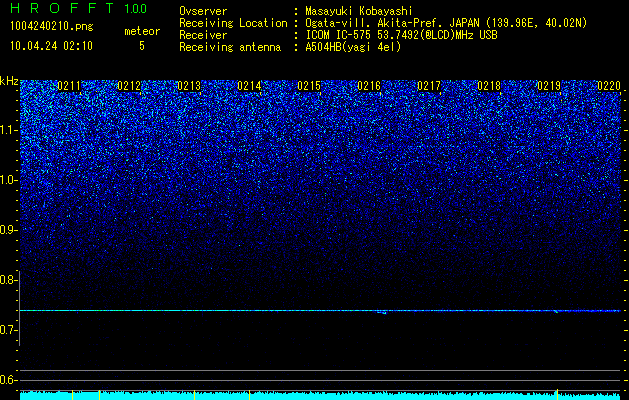
Task: Click the 0218 time label
Action: (489, 86)
